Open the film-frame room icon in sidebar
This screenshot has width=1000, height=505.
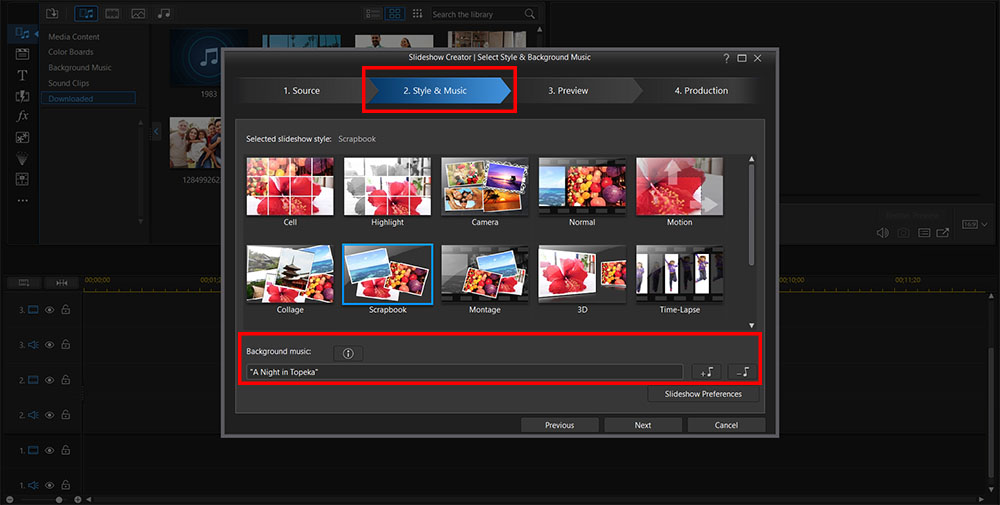click(22, 179)
